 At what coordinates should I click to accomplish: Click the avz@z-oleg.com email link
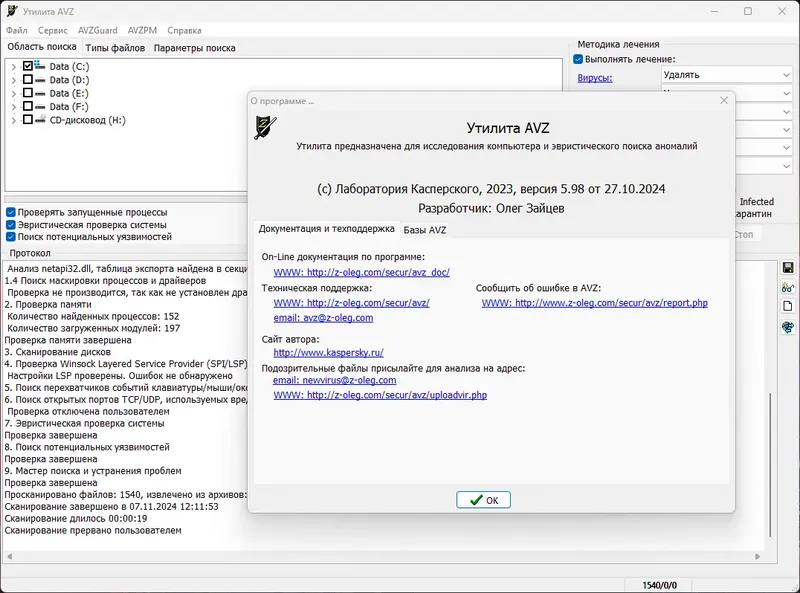tap(323, 318)
